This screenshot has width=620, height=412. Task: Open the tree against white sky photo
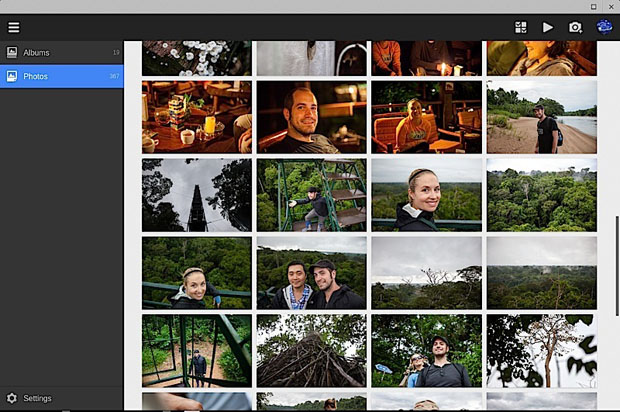(x=542, y=351)
